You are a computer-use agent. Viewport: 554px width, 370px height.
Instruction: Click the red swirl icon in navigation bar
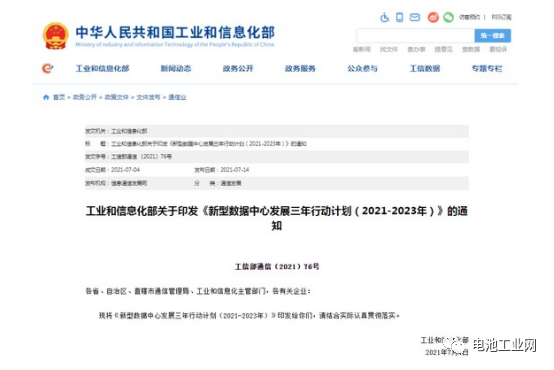click(x=47, y=68)
